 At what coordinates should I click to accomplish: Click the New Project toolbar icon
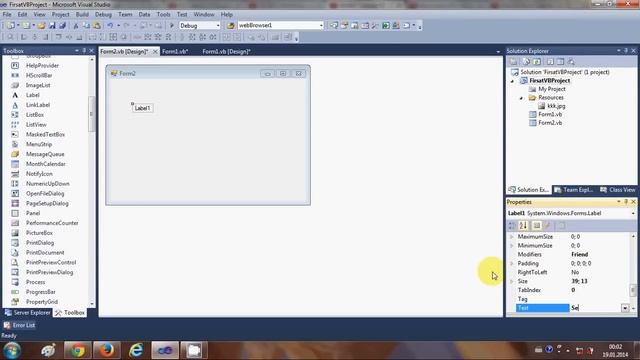(10, 25)
